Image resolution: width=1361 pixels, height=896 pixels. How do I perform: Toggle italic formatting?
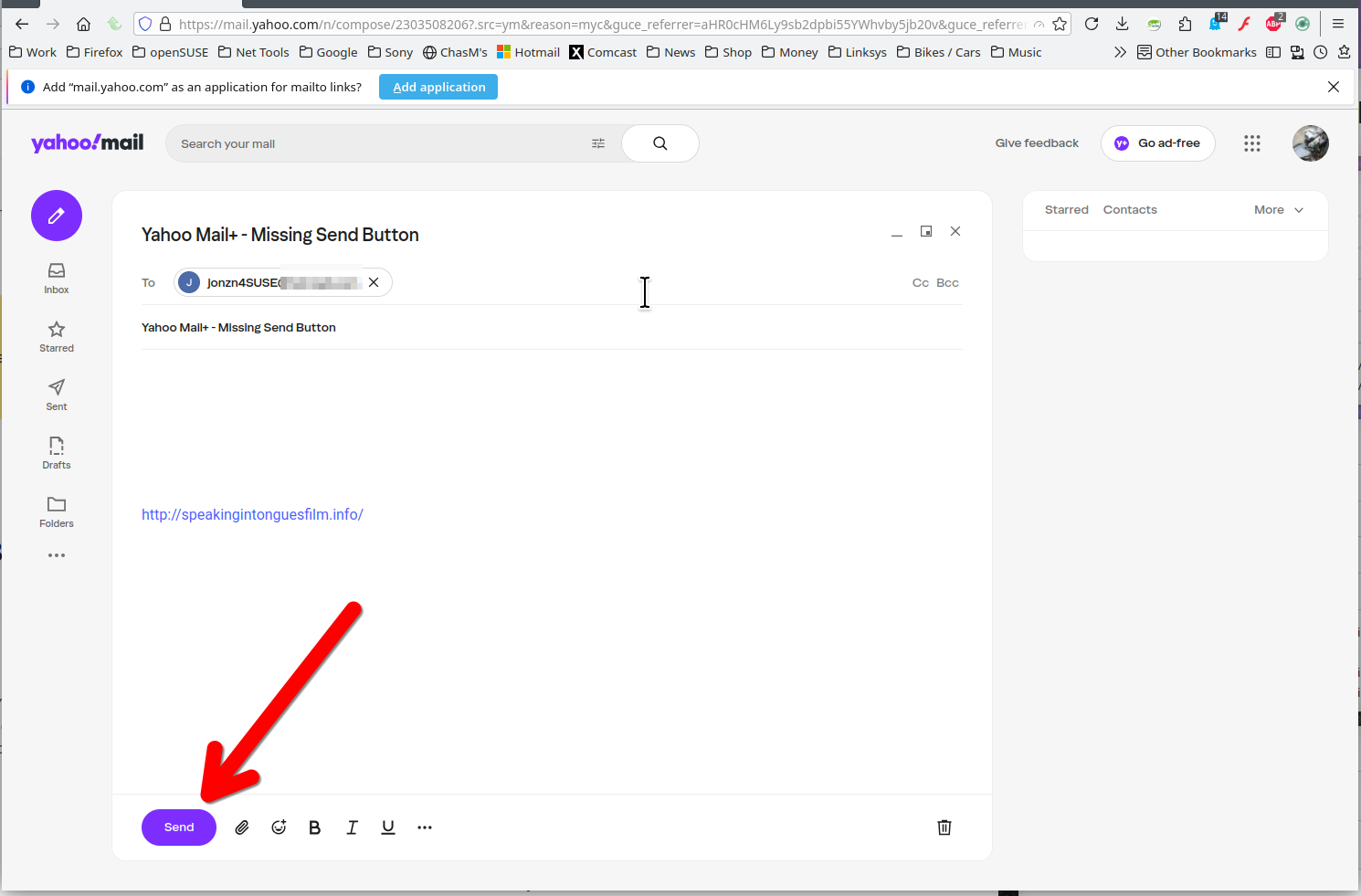352,827
